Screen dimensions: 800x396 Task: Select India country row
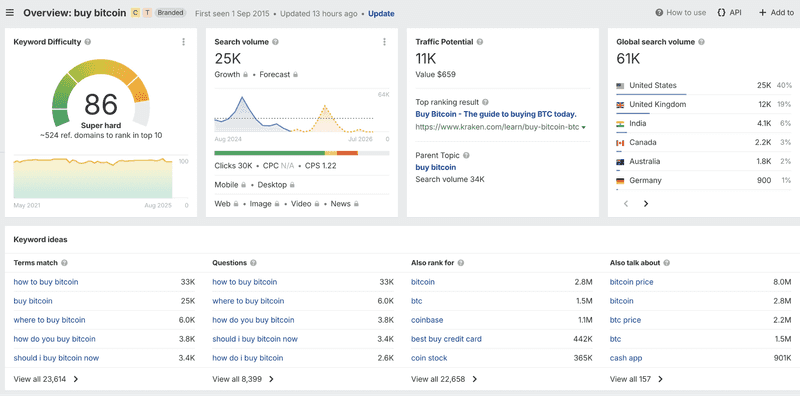704,123
